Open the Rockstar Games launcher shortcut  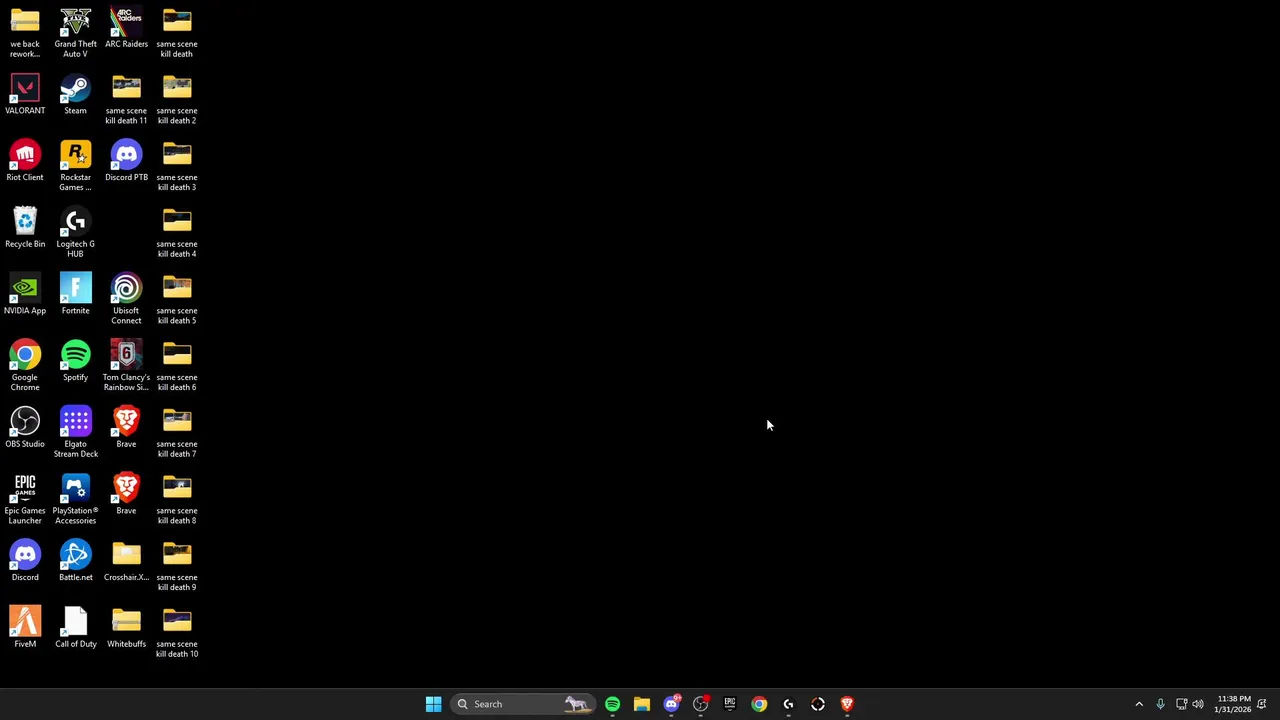[x=75, y=166]
